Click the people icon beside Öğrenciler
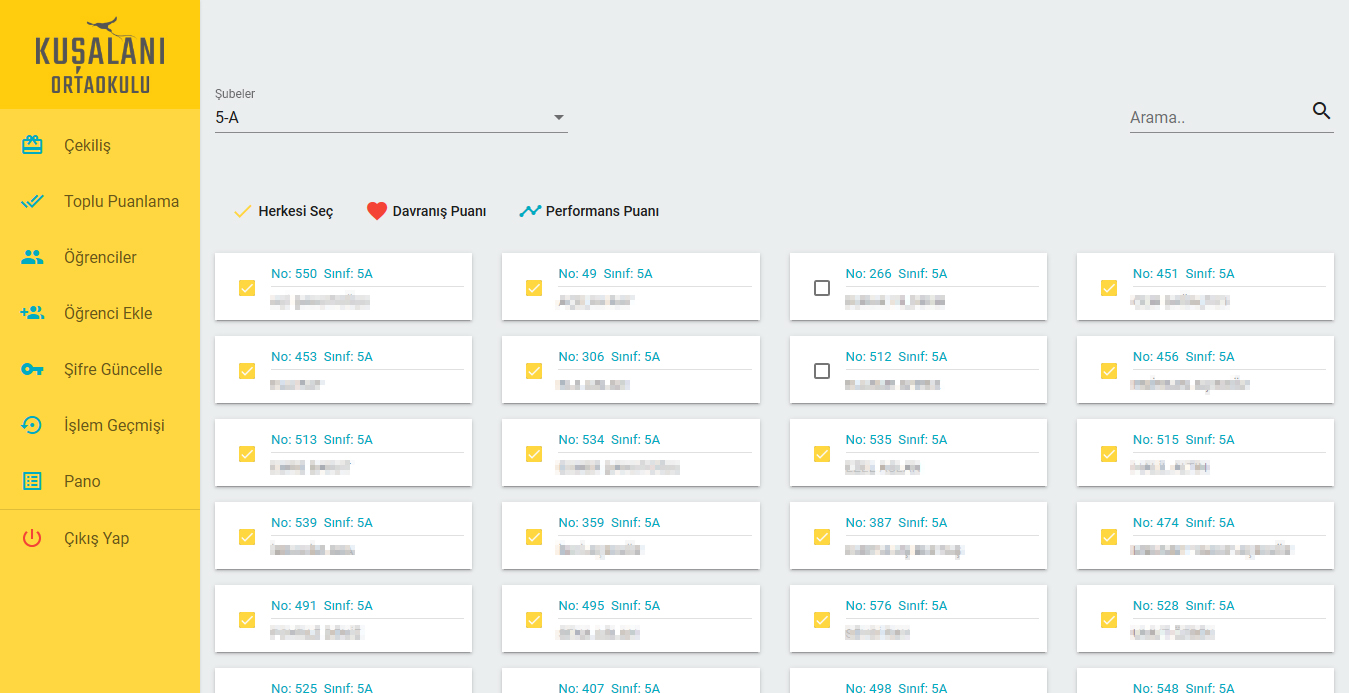The image size is (1349, 693). (x=32, y=257)
